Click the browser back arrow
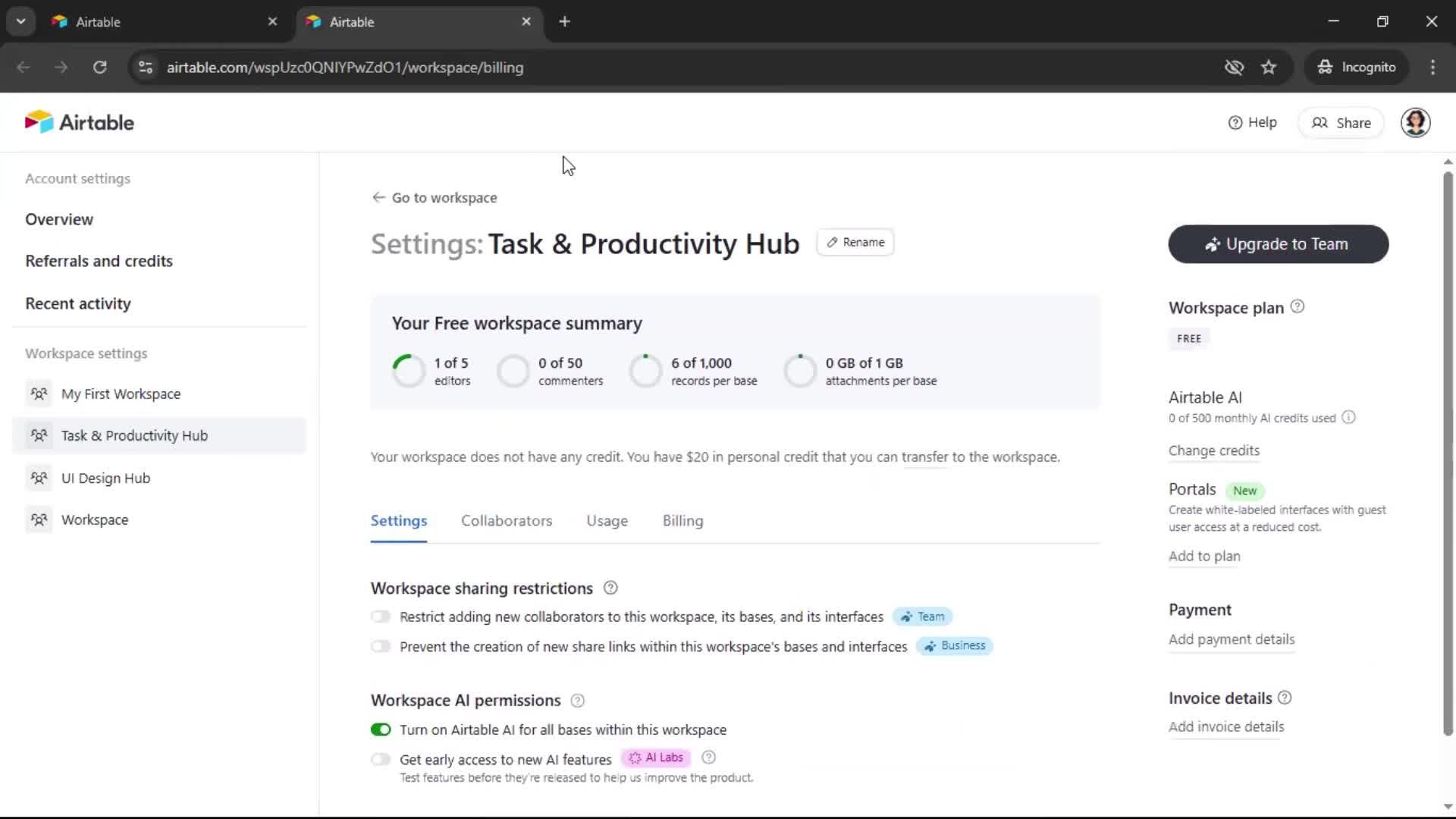This screenshot has height=819, width=1456. pos(24,67)
